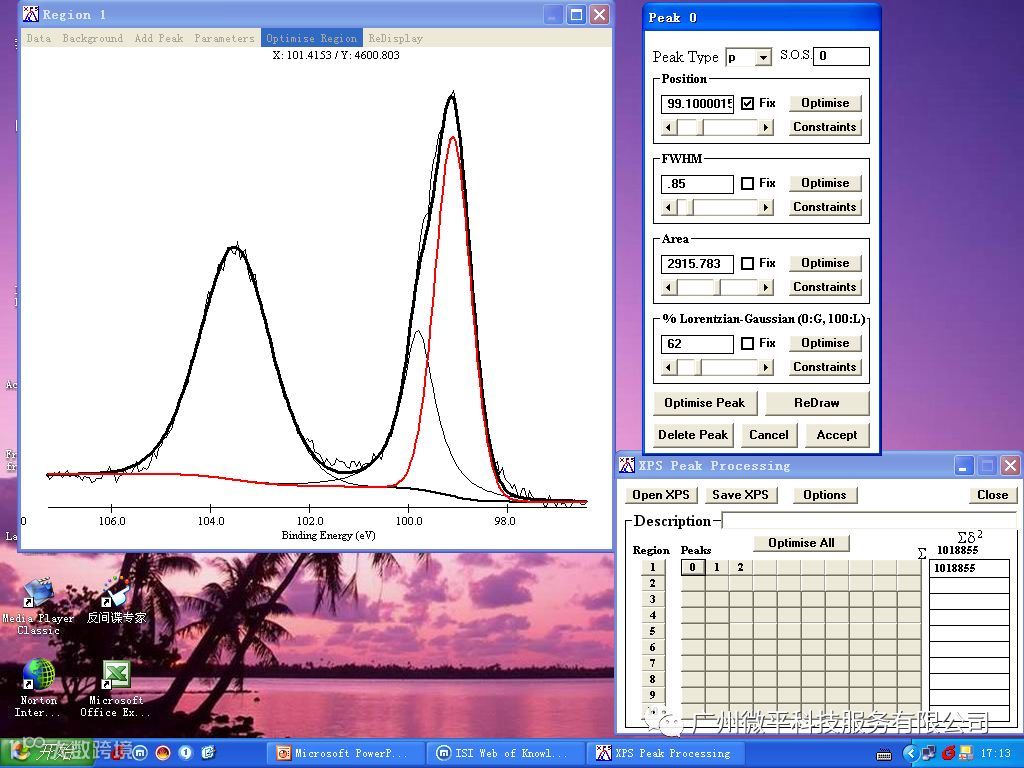Click the Maxthon quick launch icon in taskbar
The width and height of the screenshot is (1024, 768).
140,753
